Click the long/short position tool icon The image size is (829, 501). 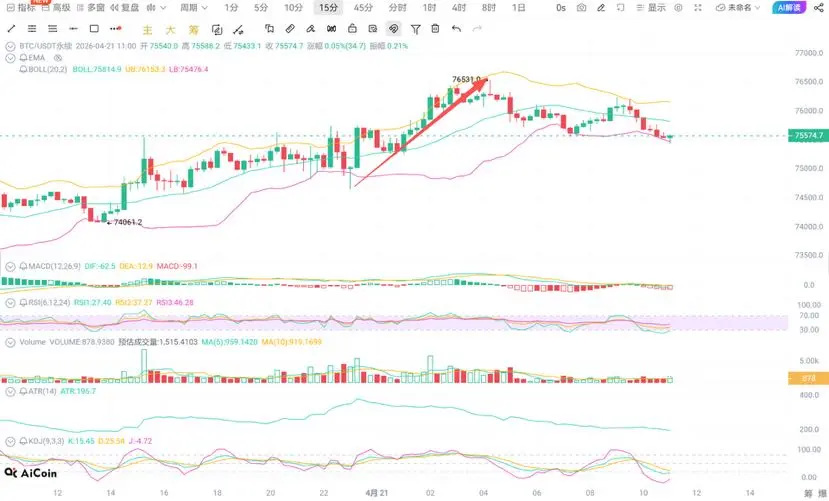click(238, 29)
